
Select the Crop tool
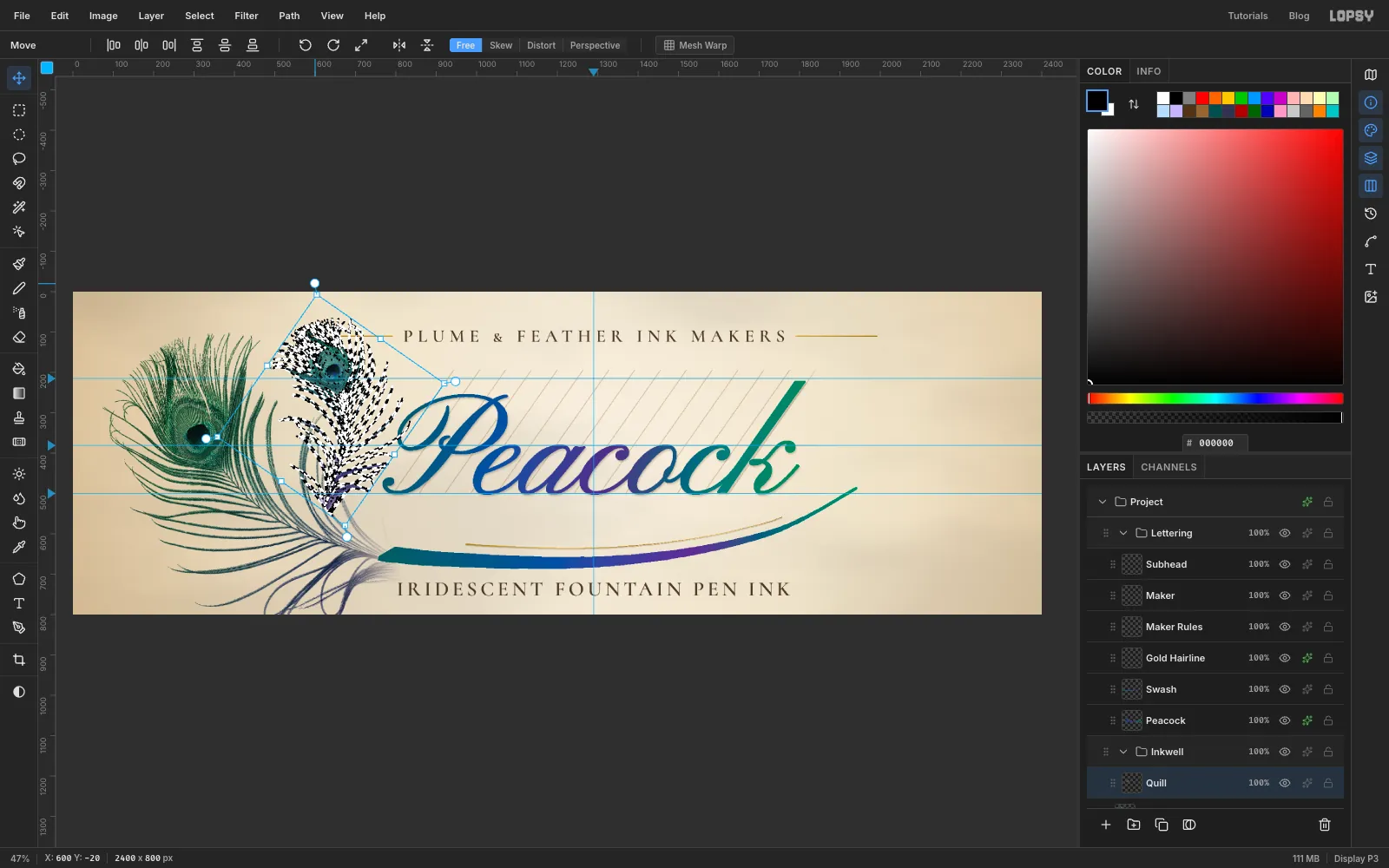19,661
